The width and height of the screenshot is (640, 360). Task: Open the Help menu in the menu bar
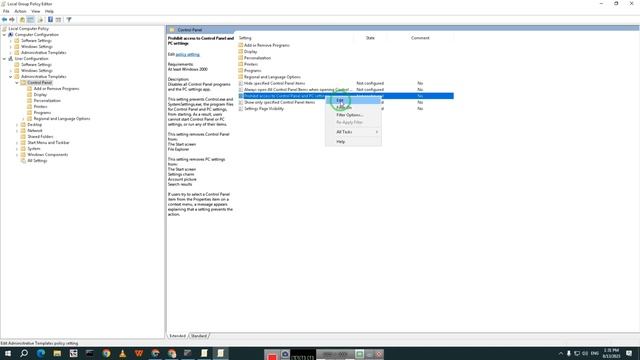(x=49, y=11)
